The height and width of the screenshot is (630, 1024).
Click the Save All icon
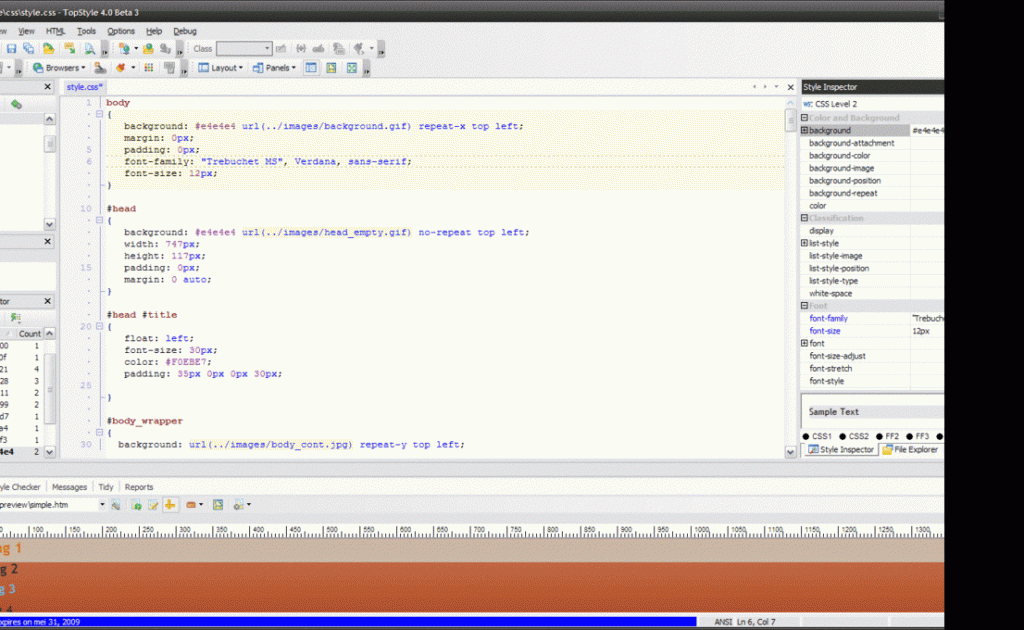click(x=28, y=48)
